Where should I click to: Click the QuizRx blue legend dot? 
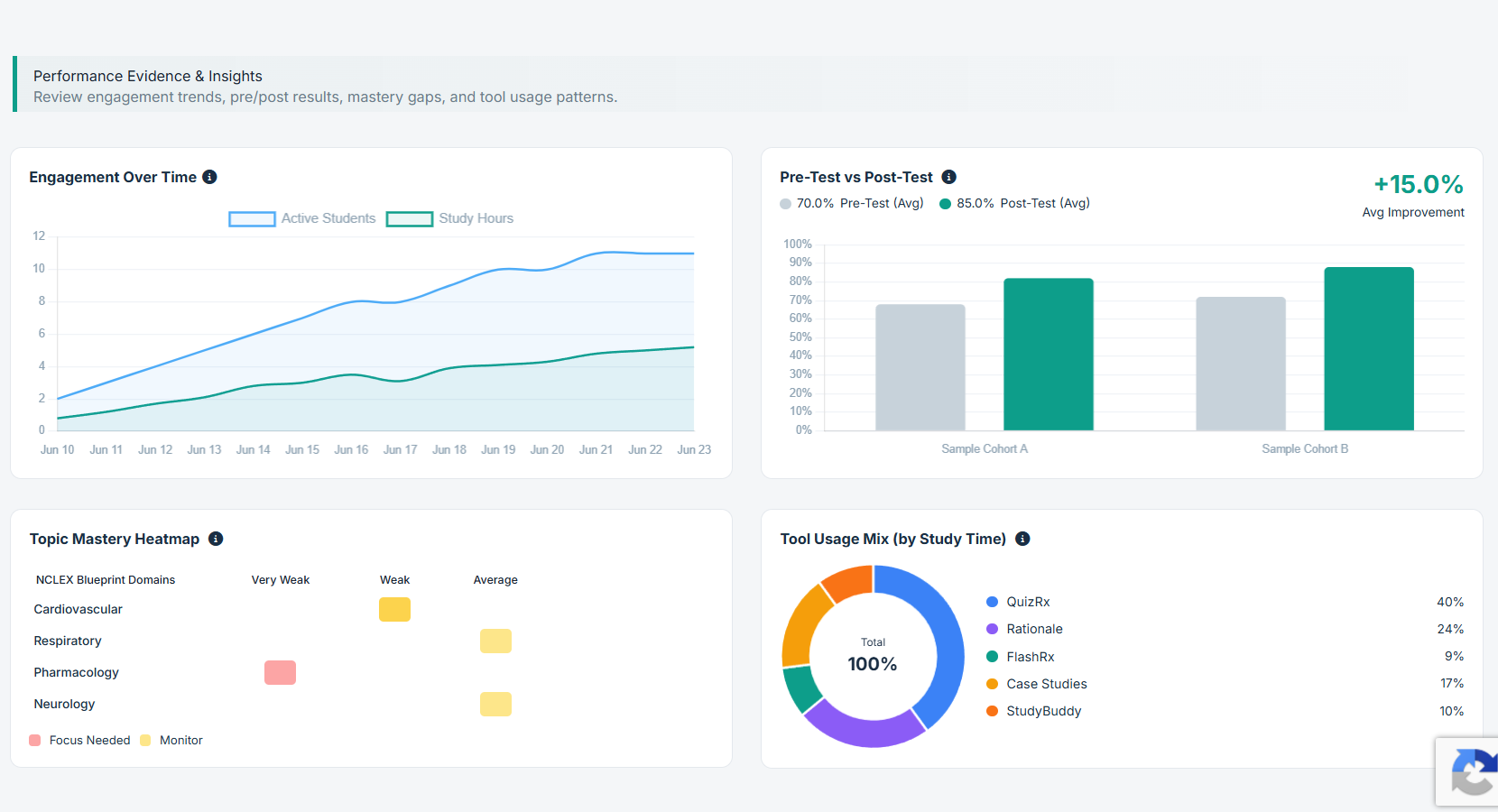[x=992, y=602]
